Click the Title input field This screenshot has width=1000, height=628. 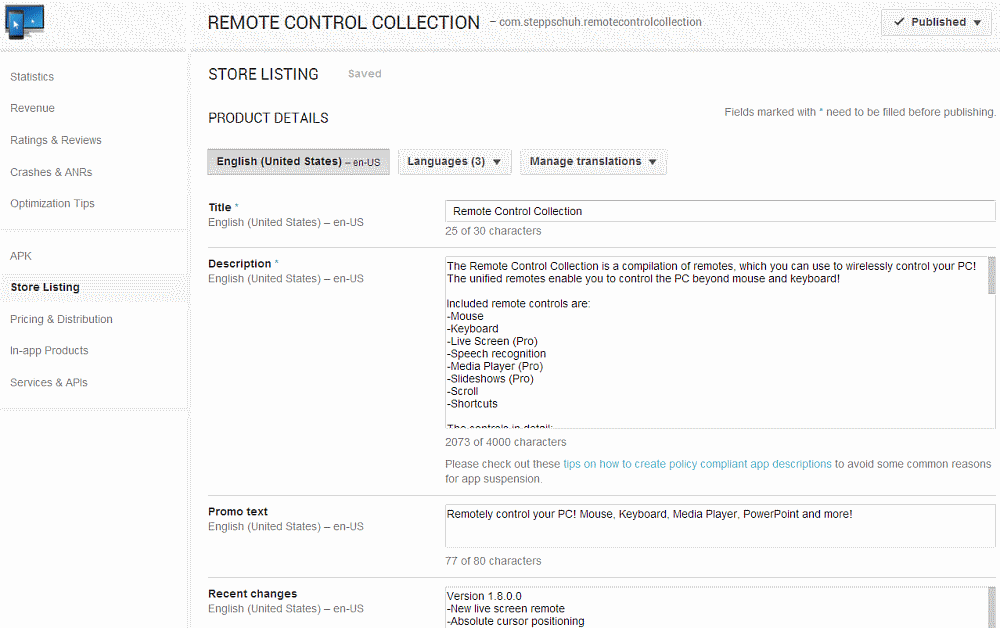coord(719,211)
